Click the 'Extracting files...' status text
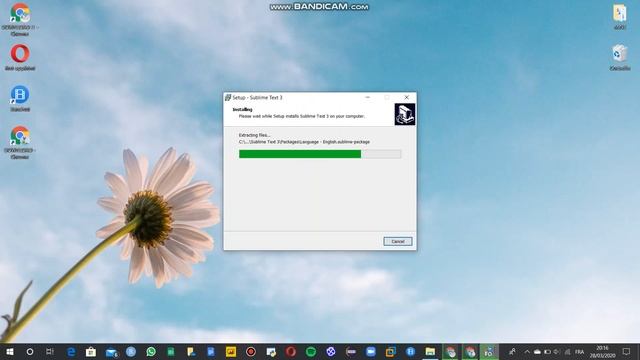Image resolution: width=640 pixels, height=360 pixels. (x=254, y=135)
